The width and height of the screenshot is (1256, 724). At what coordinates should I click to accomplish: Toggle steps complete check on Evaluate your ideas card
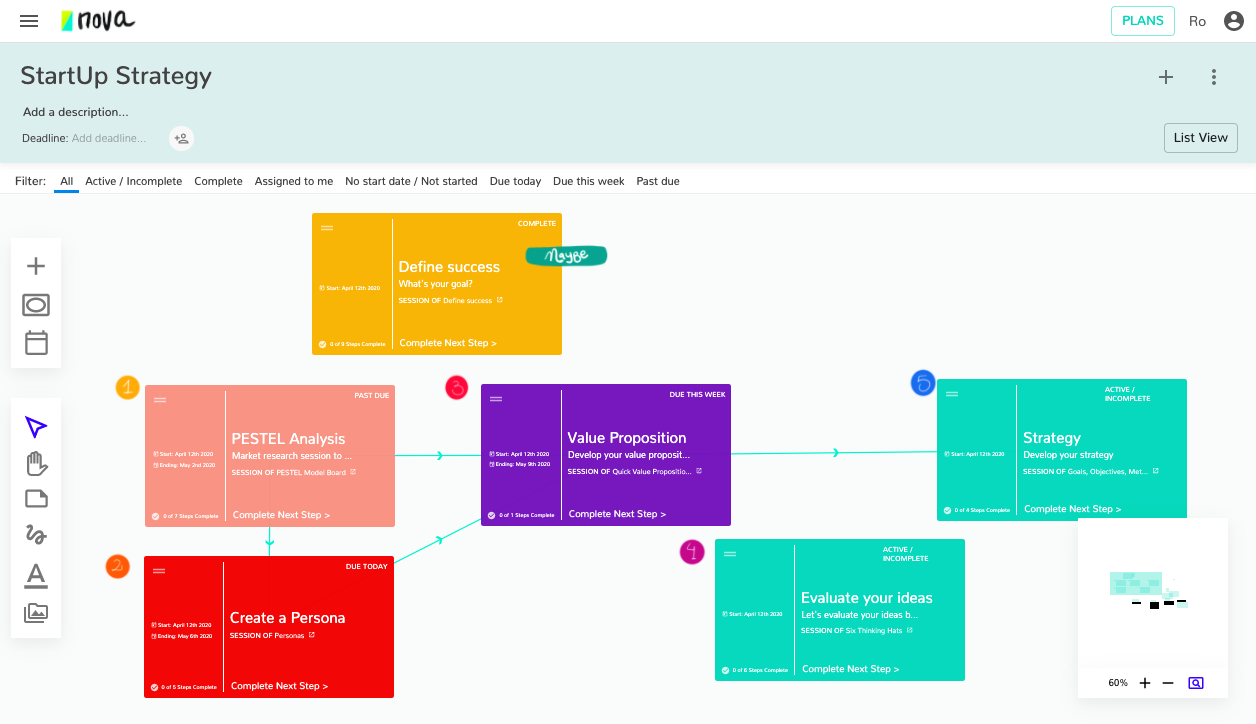tap(725, 670)
